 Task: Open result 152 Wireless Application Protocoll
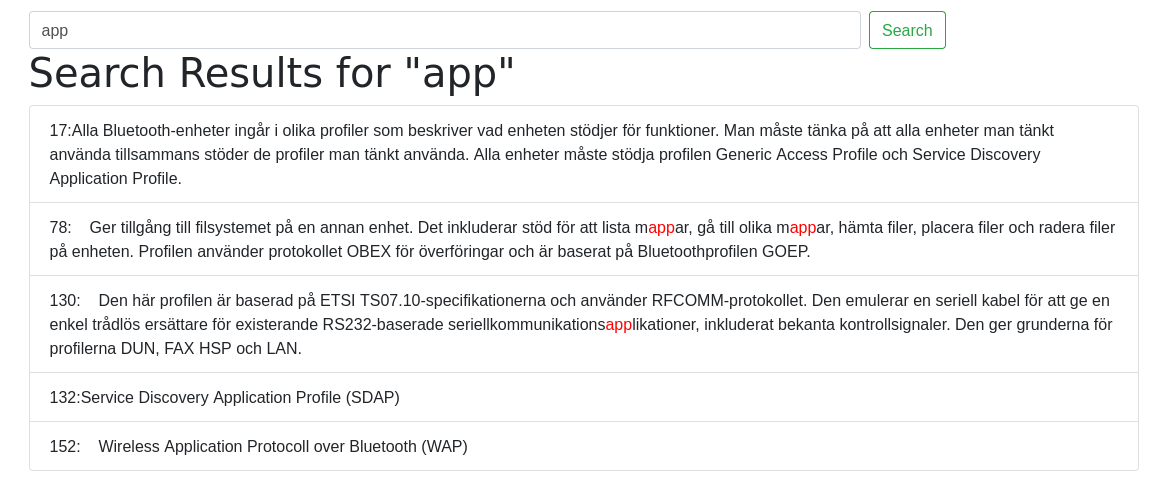(x=282, y=447)
